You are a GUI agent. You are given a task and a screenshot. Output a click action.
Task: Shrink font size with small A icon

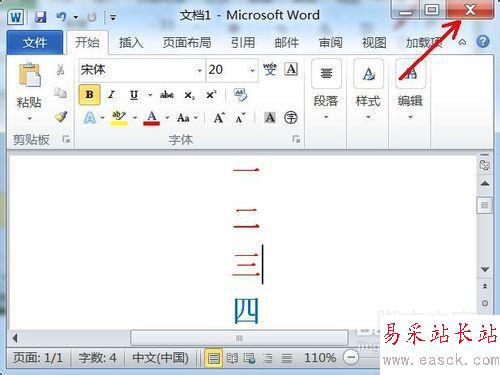point(240,118)
